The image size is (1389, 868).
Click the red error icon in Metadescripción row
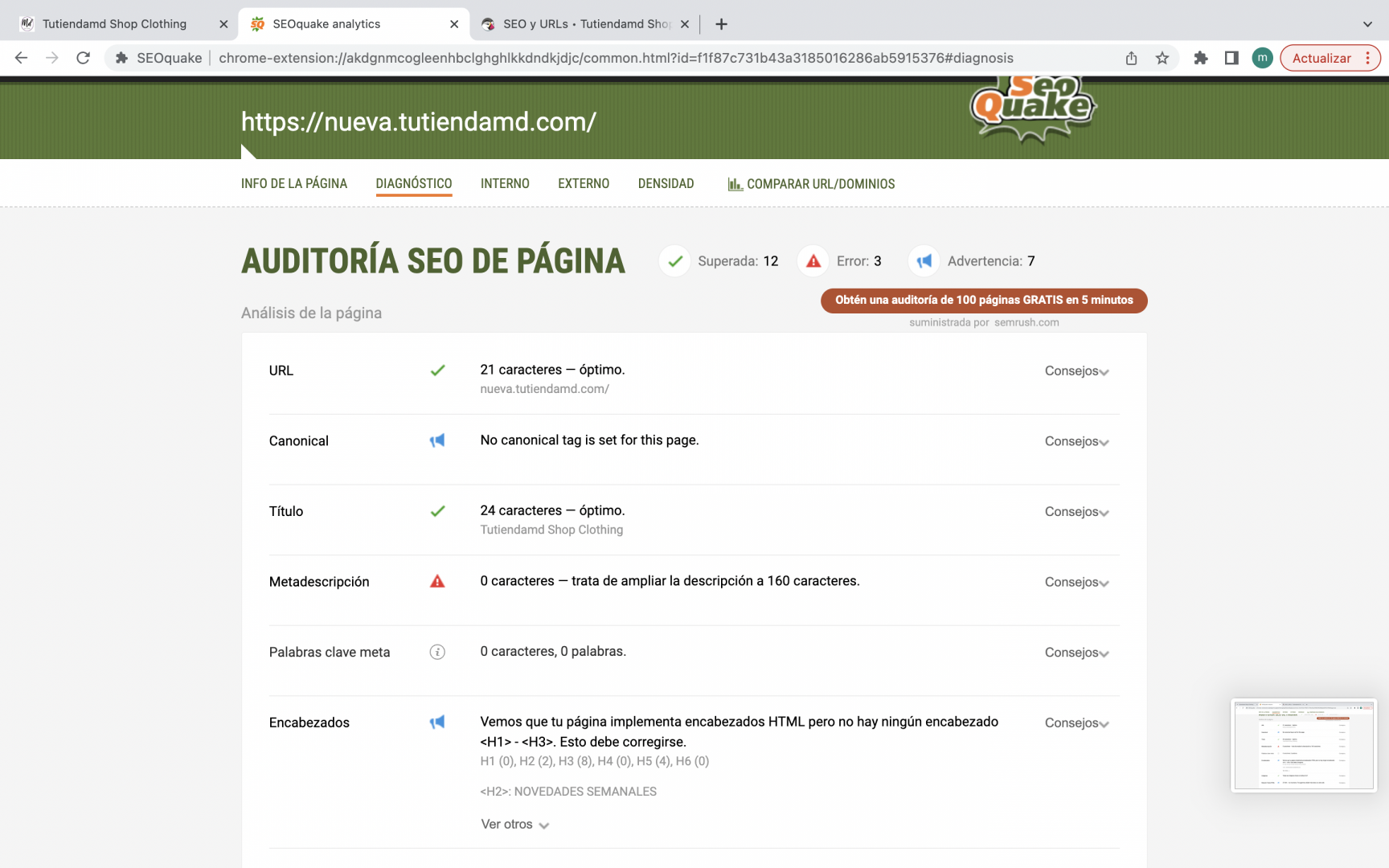coord(437,581)
